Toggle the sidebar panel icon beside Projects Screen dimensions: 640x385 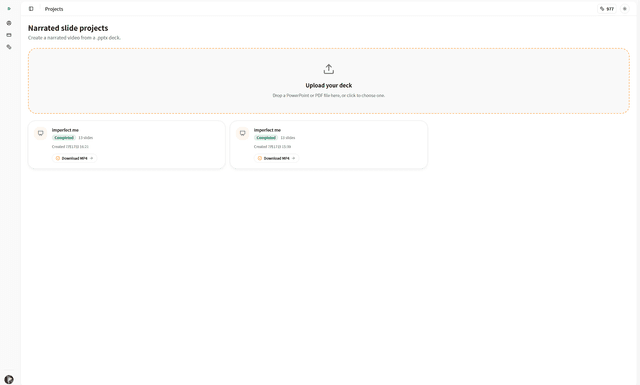point(31,9)
